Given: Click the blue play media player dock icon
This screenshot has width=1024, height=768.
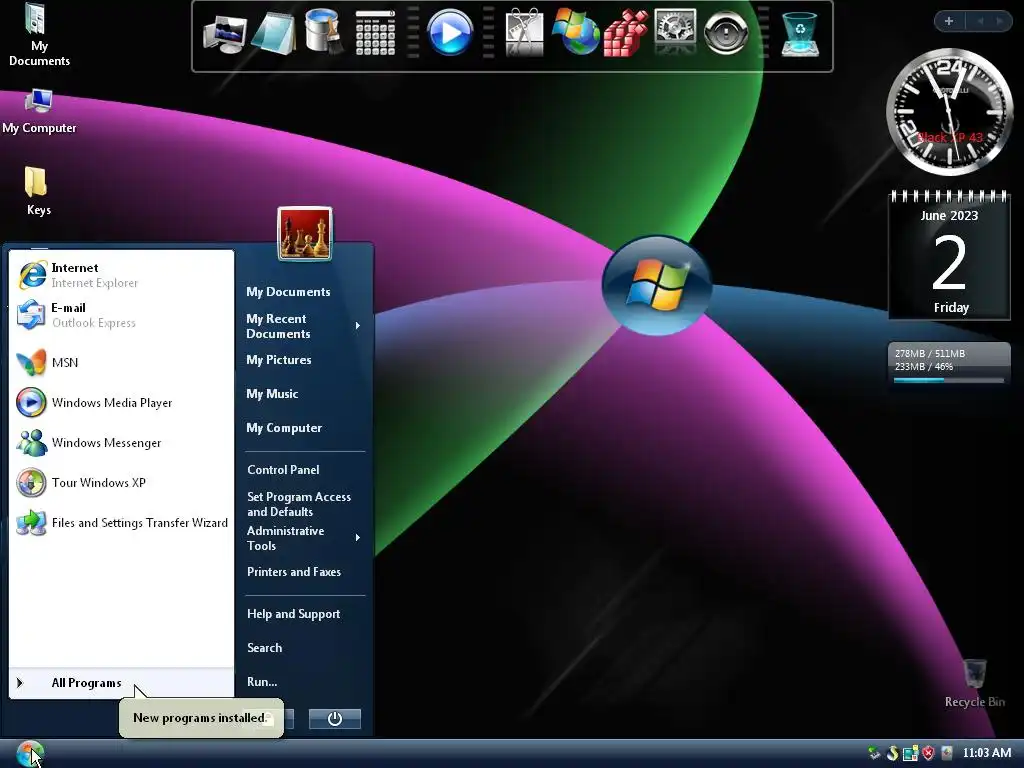Looking at the screenshot, I should coord(450,33).
